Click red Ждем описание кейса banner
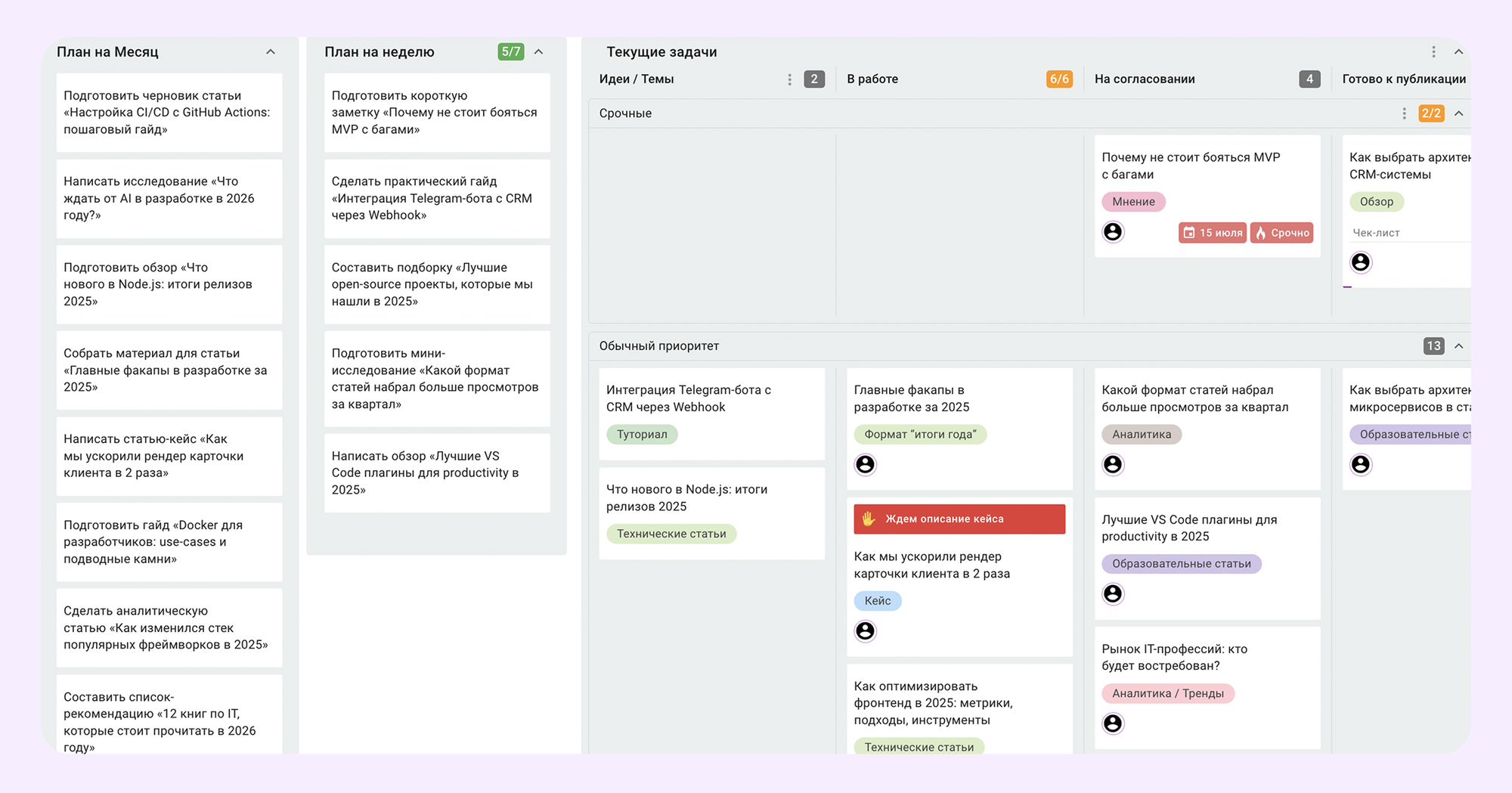 point(959,519)
